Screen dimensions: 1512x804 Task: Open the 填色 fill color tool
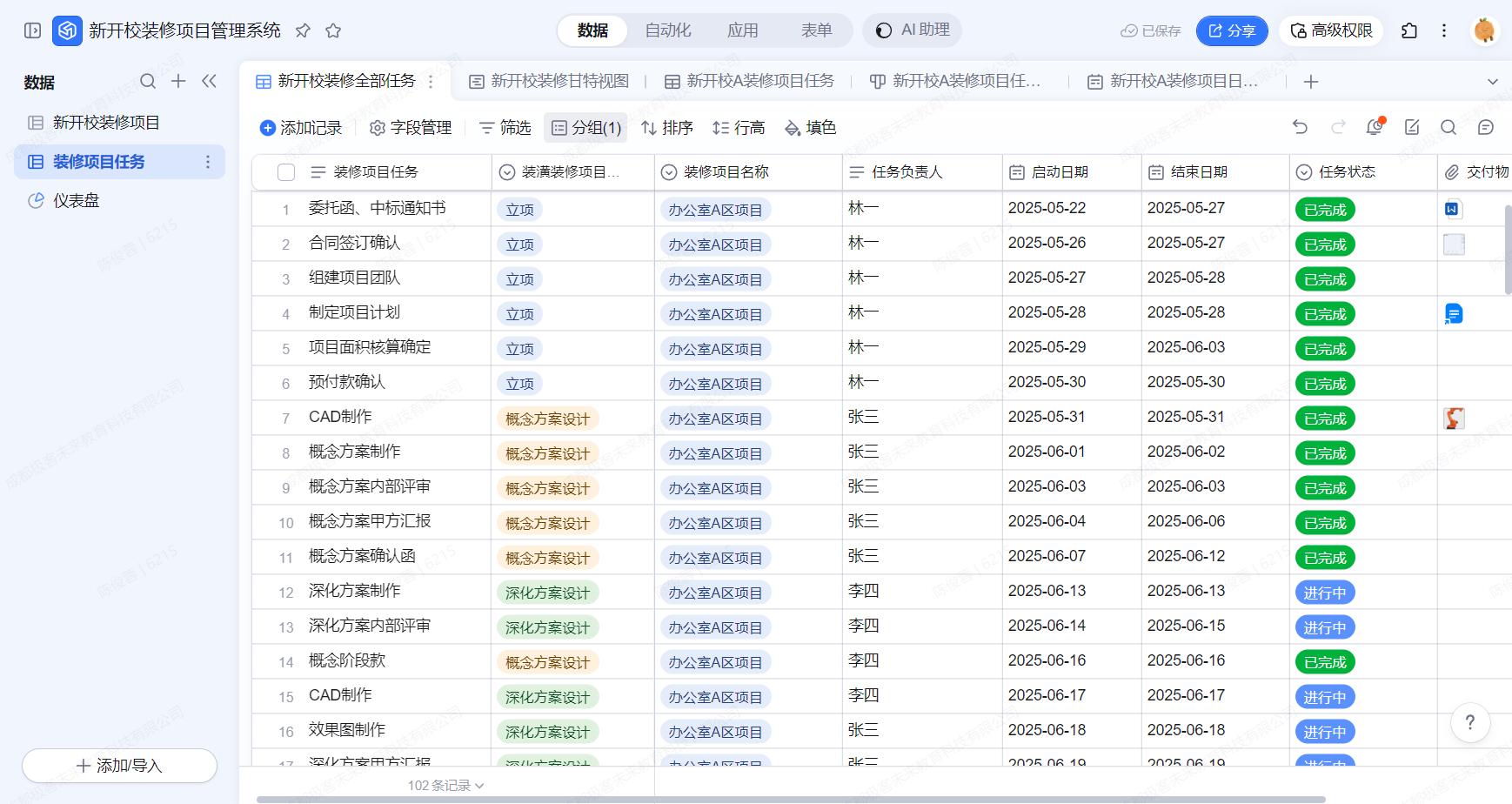pos(810,128)
